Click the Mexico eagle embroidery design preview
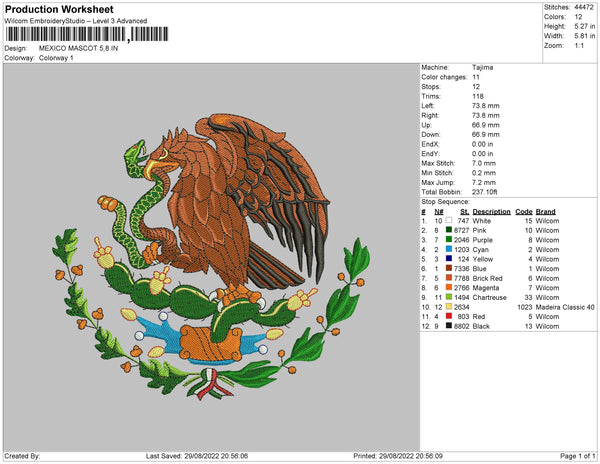This screenshot has height=464, width=600. click(211, 257)
